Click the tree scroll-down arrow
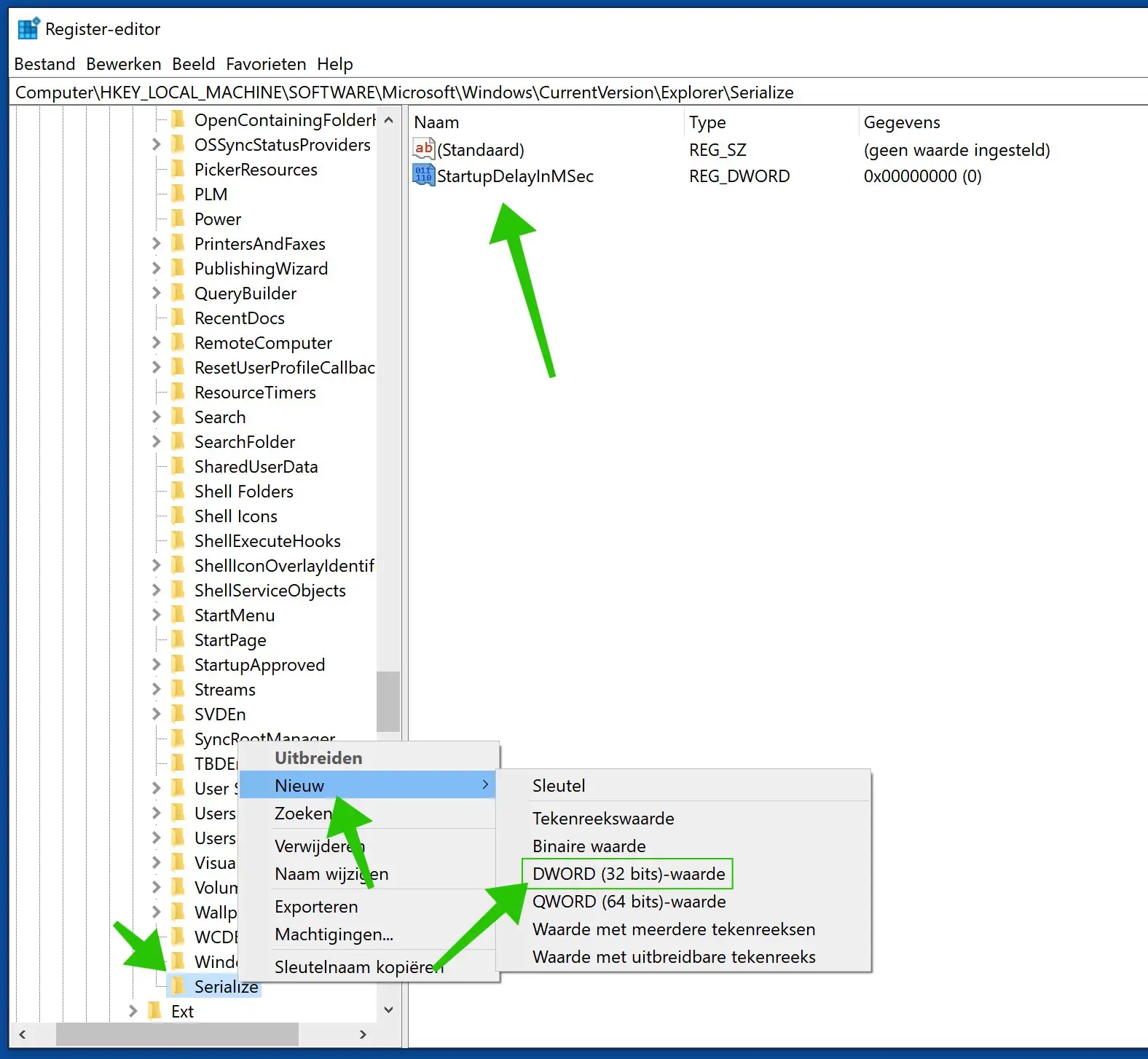Viewport: 1148px width, 1059px height. tap(388, 1009)
